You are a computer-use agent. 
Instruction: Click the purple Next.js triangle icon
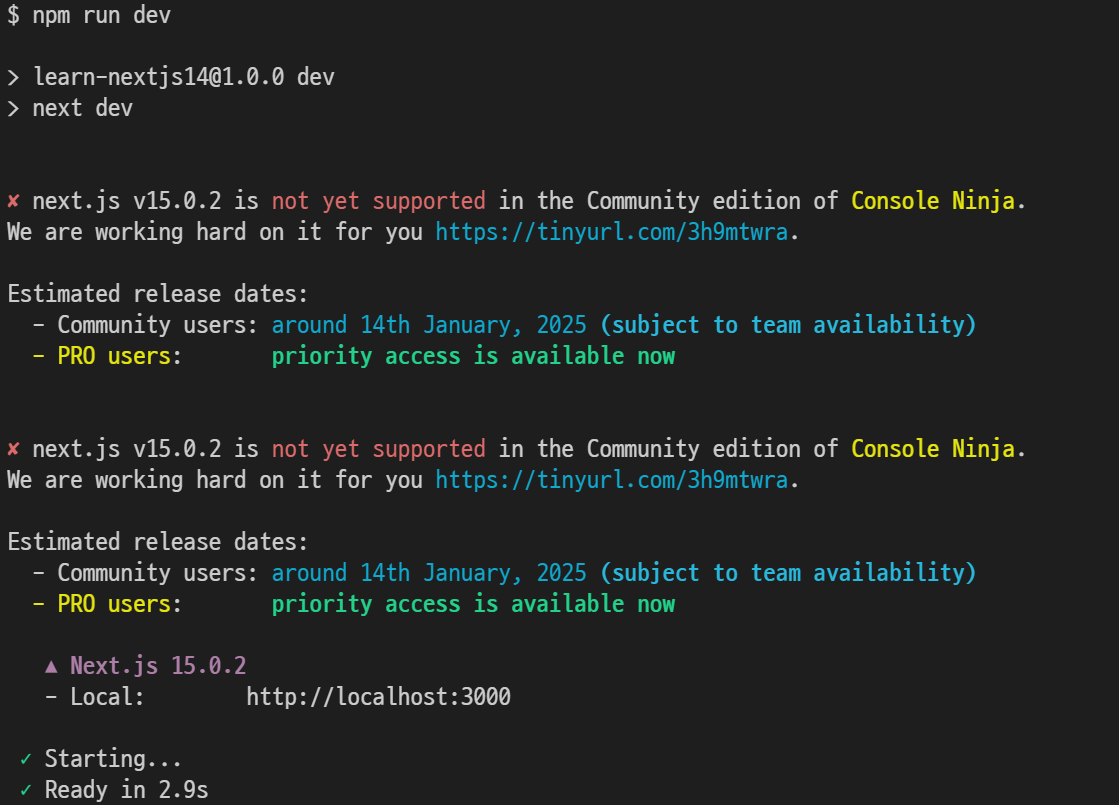click(51, 667)
